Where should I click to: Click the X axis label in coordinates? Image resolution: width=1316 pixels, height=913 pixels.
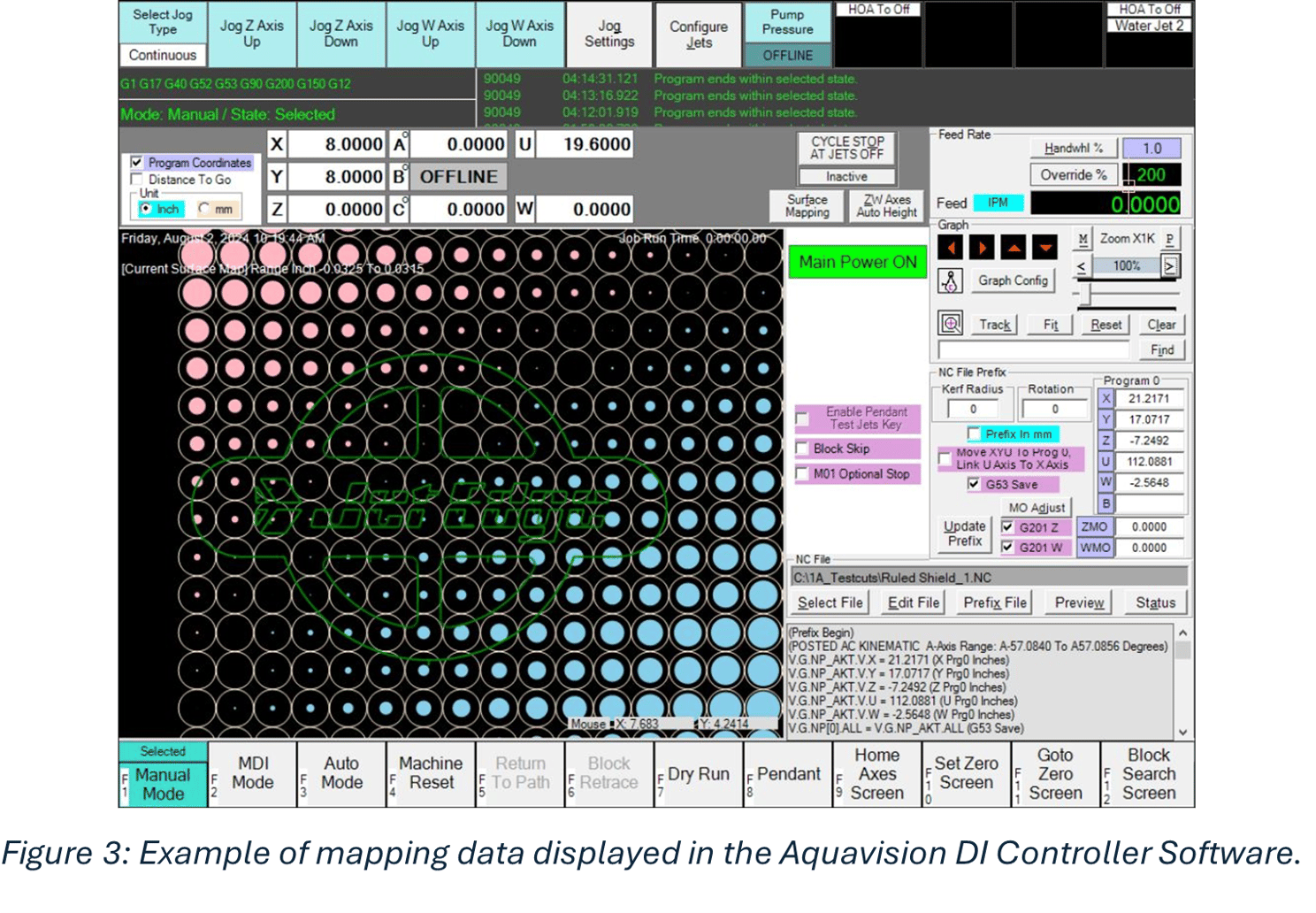click(x=277, y=144)
